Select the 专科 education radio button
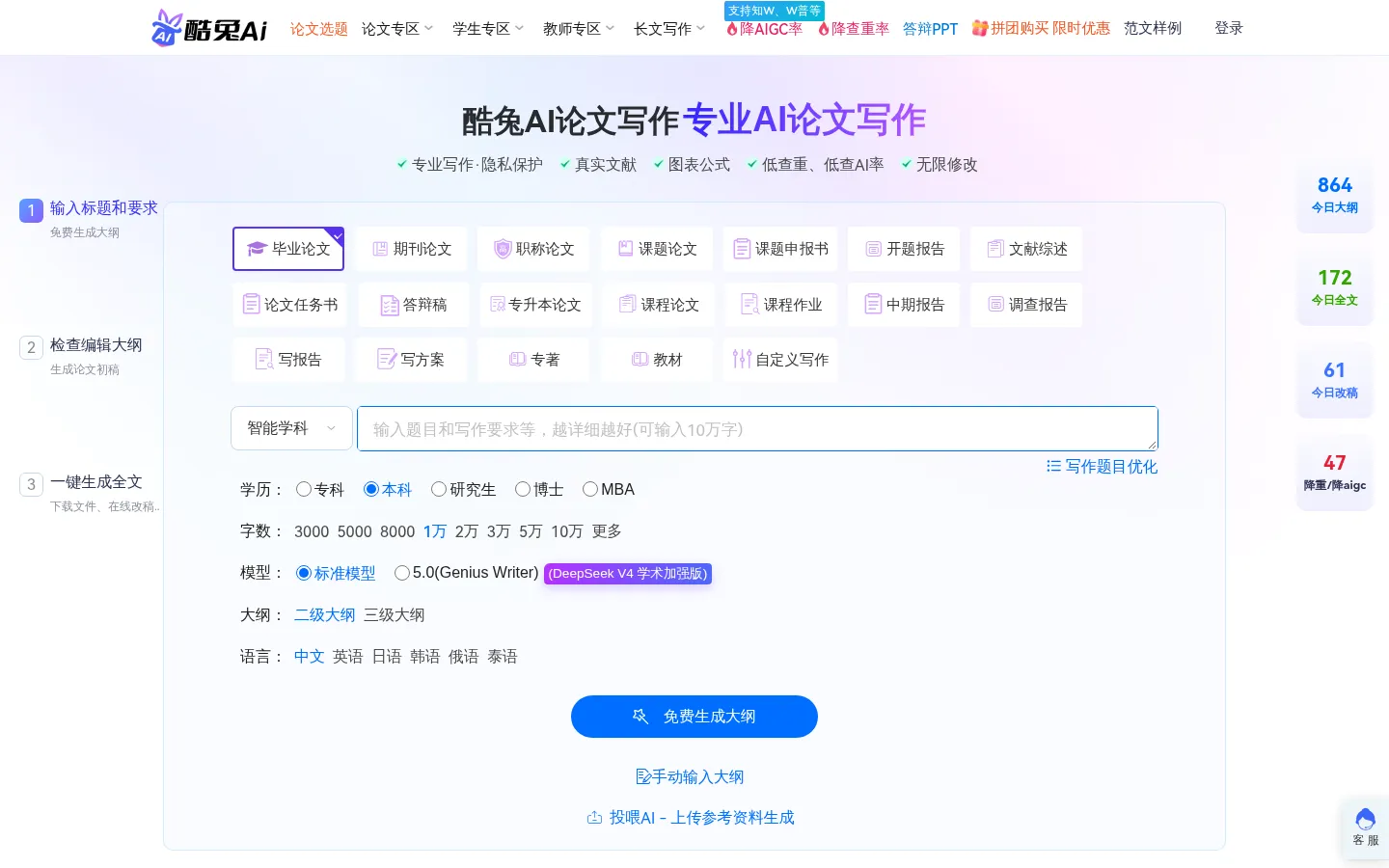 (x=304, y=489)
